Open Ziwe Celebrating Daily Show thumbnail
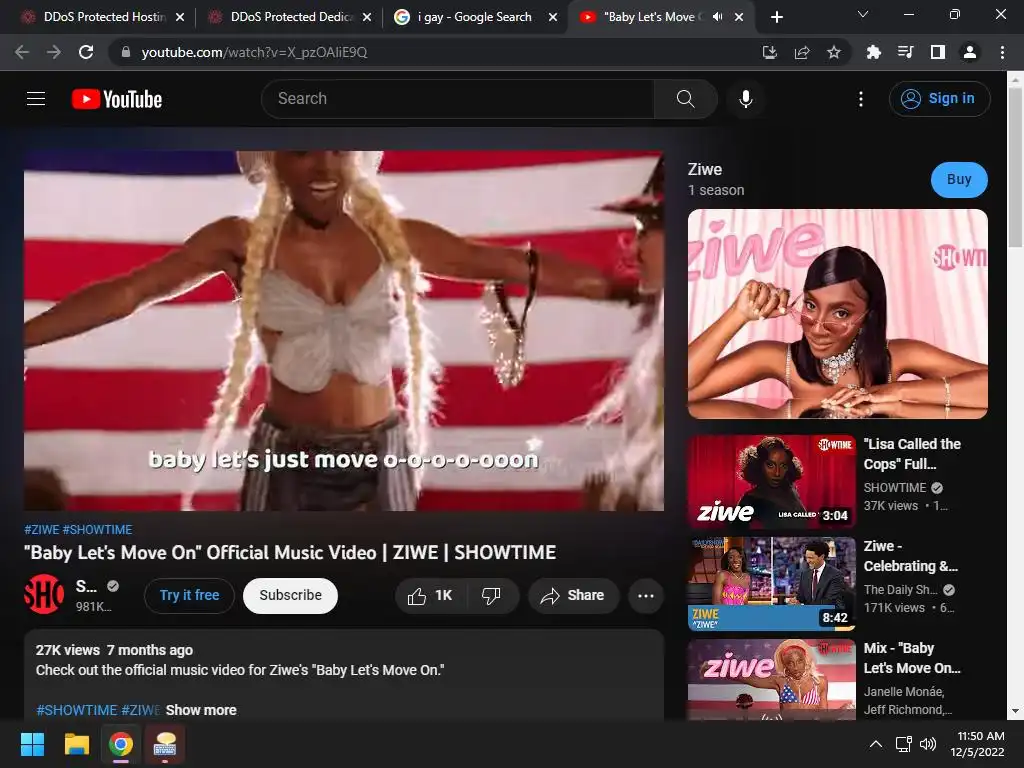 point(771,583)
